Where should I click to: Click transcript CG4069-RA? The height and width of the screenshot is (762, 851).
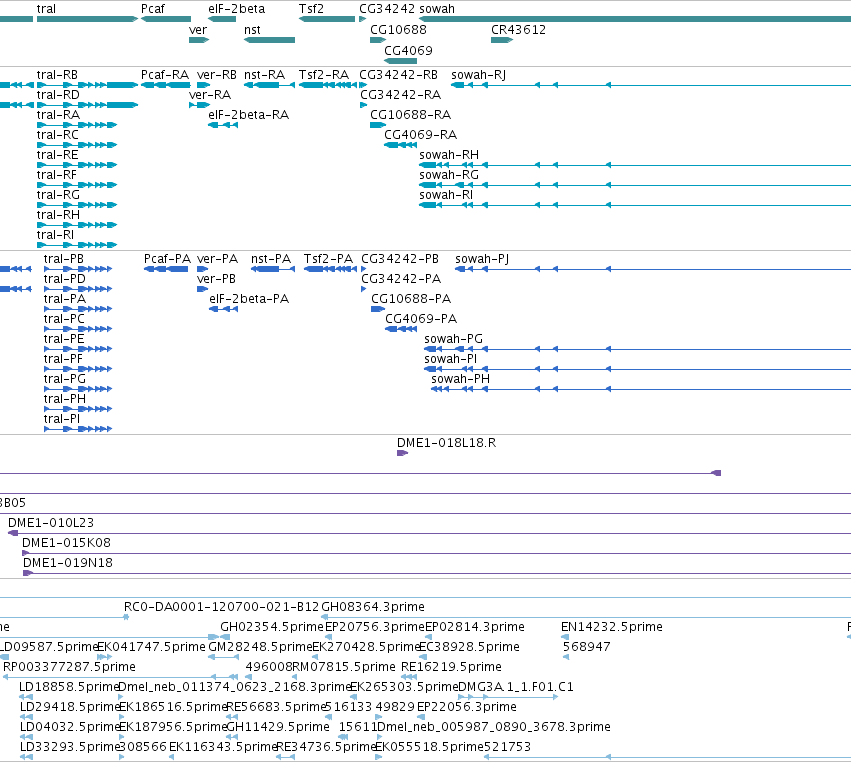(421, 135)
